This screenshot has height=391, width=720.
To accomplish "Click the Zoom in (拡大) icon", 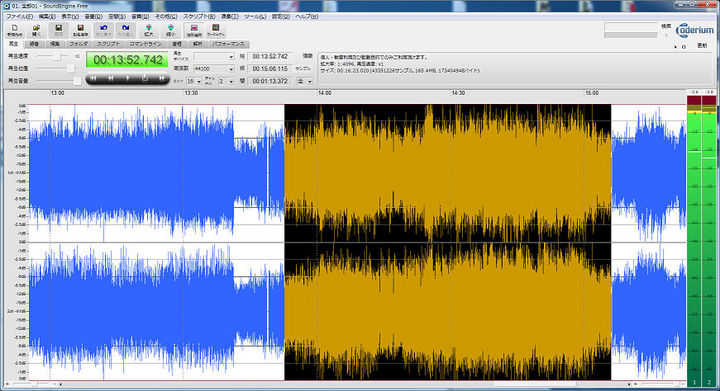I will 149,30.
